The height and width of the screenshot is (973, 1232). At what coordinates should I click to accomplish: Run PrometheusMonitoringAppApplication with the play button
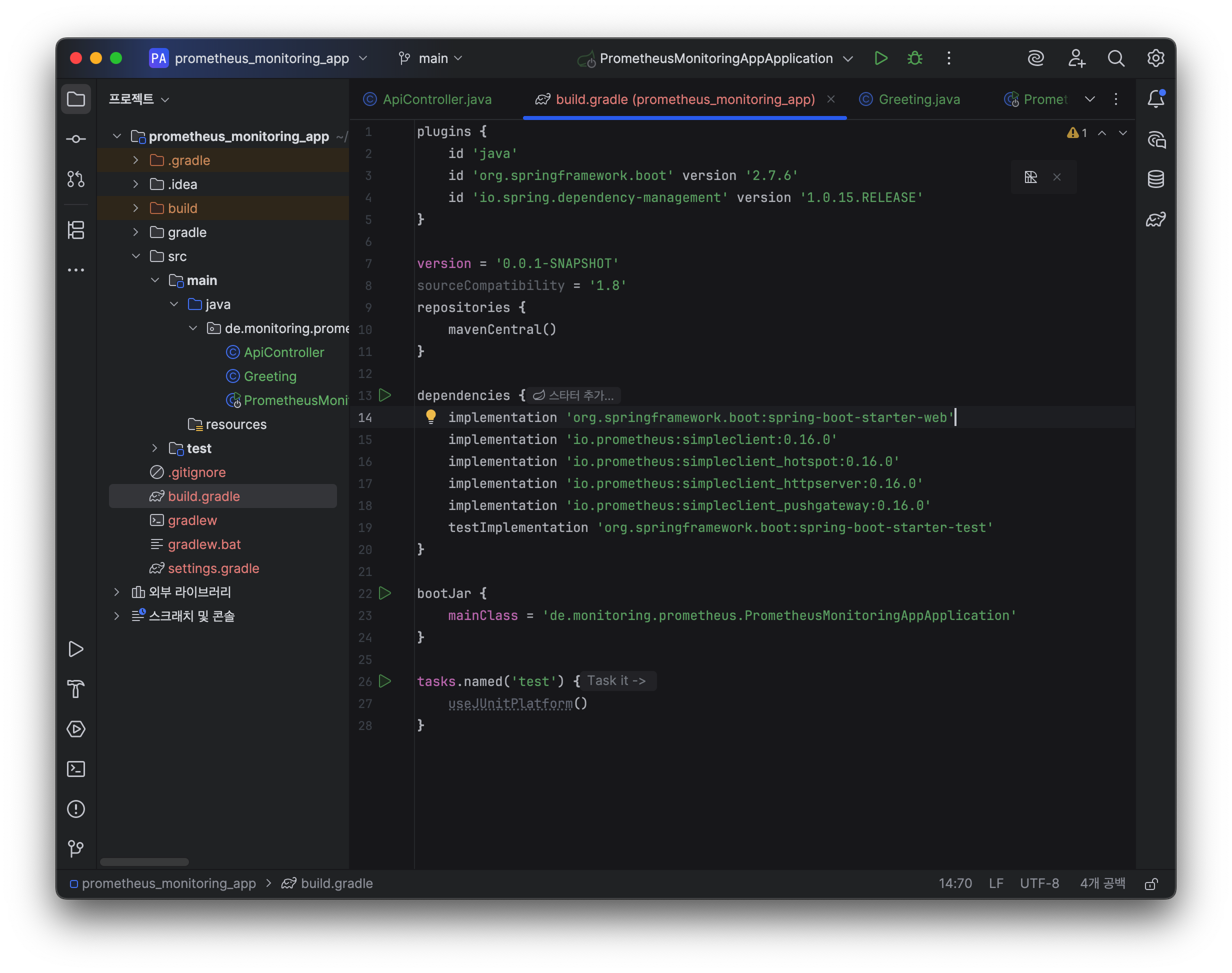click(x=880, y=58)
